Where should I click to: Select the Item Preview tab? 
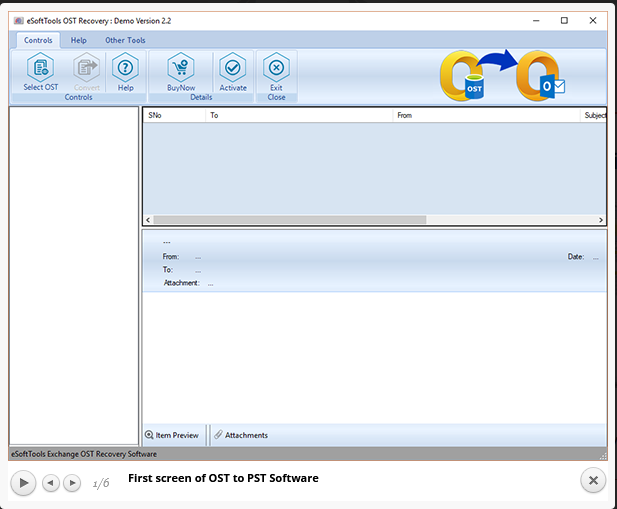point(174,435)
